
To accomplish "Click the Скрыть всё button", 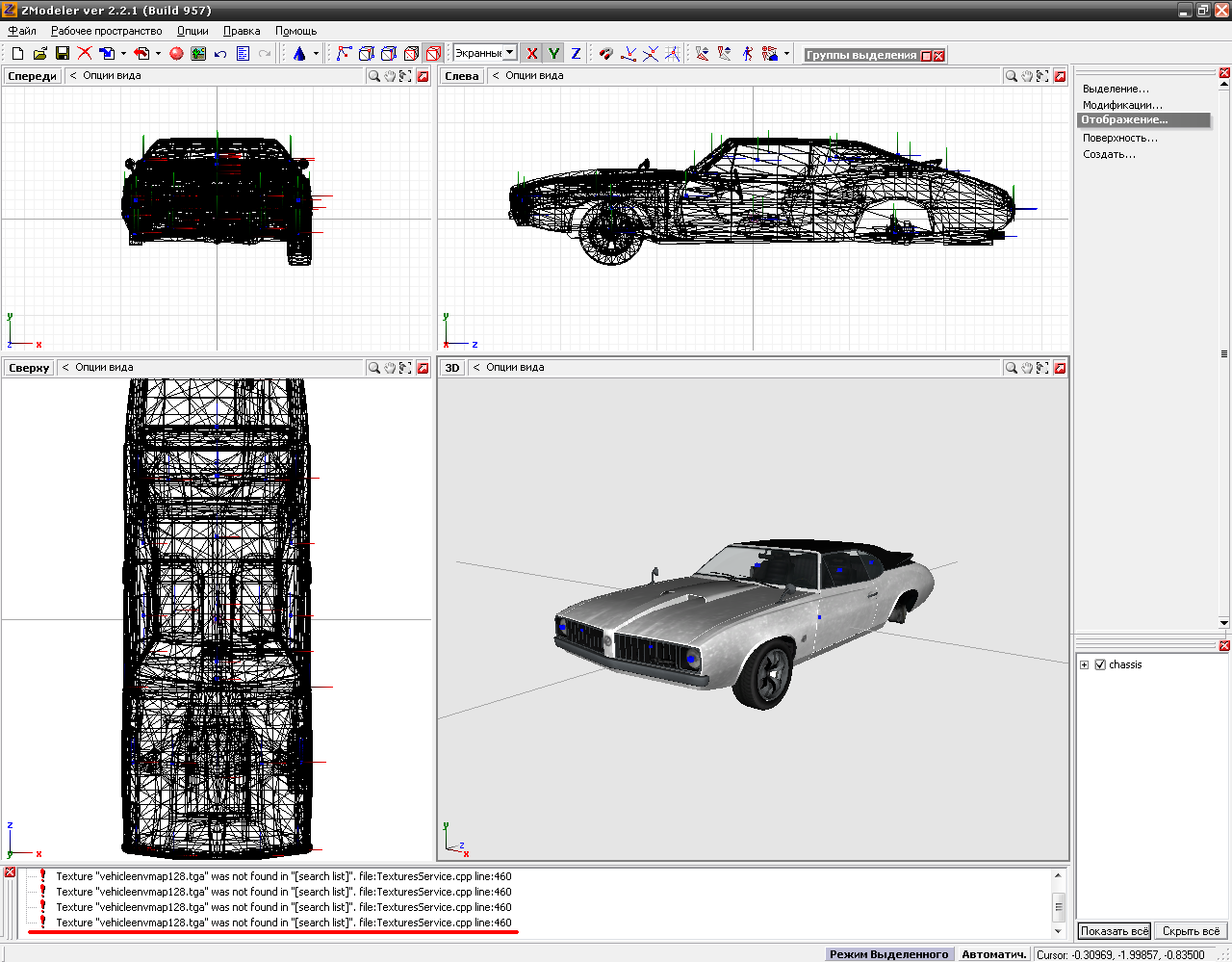I will coord(1191,931).
